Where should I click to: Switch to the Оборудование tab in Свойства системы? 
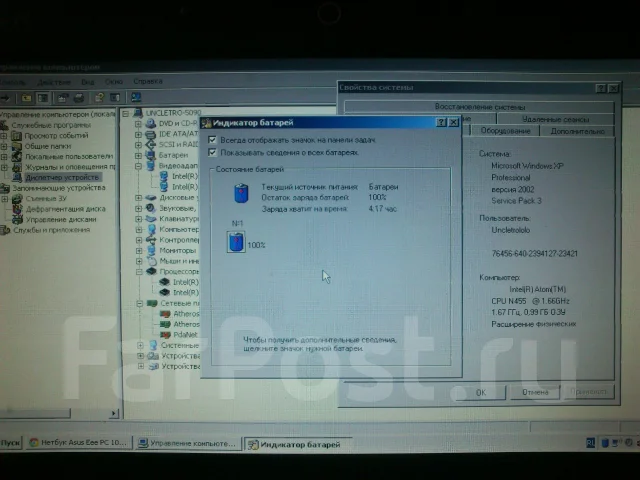pos(505,131)
